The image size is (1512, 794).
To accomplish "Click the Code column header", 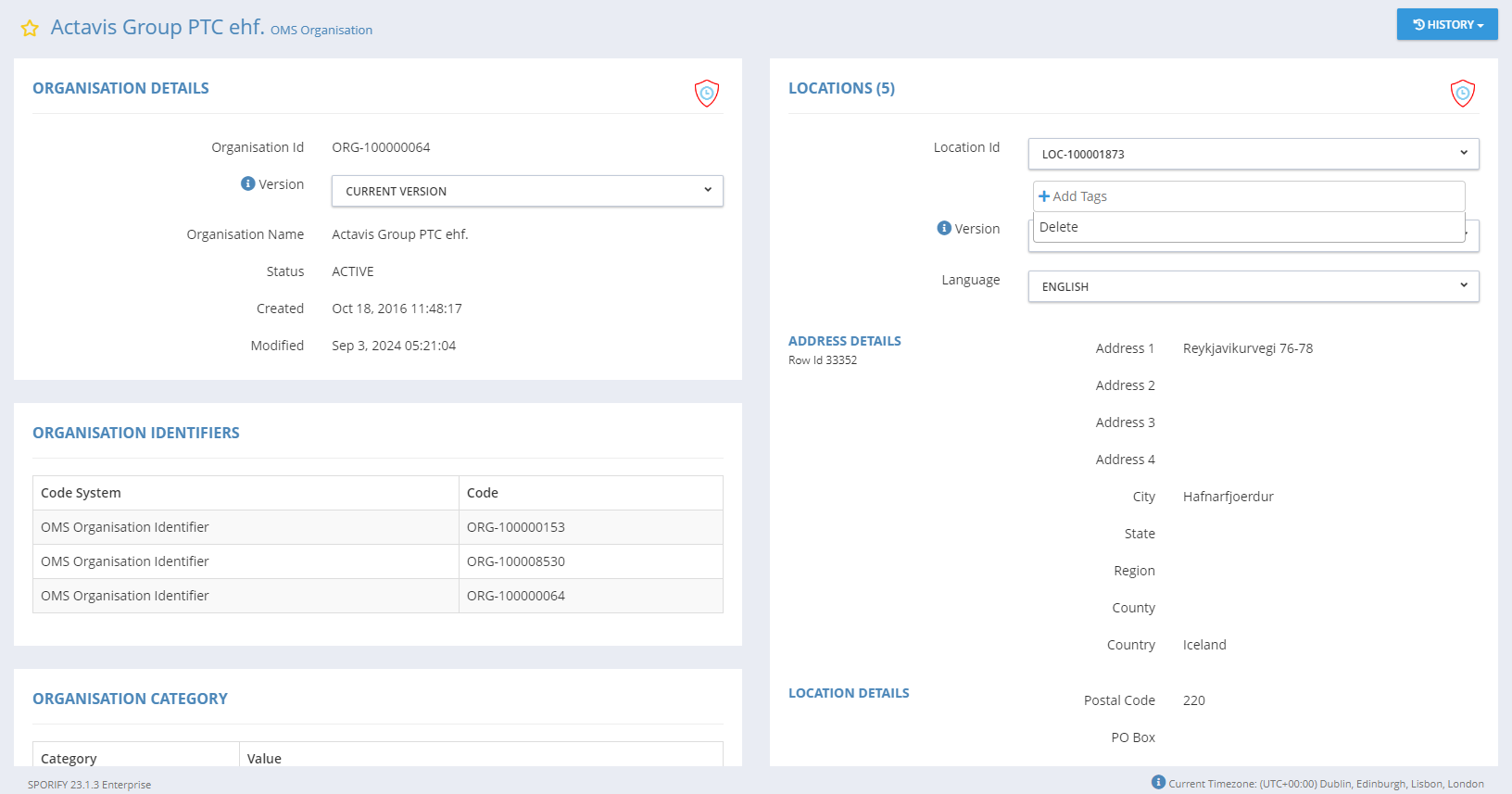I will [483, 493].
